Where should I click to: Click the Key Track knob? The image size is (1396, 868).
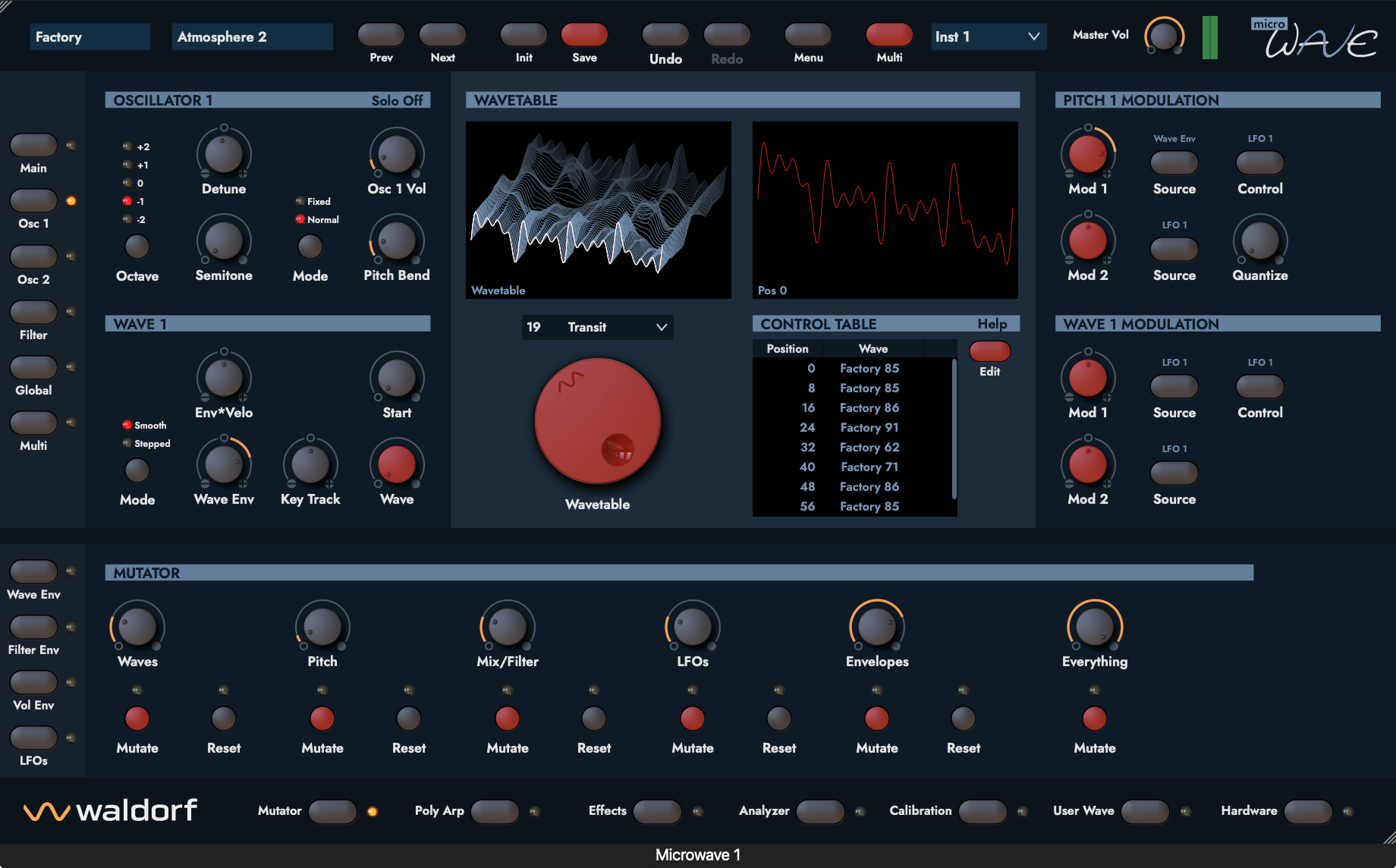pos(310,464)
